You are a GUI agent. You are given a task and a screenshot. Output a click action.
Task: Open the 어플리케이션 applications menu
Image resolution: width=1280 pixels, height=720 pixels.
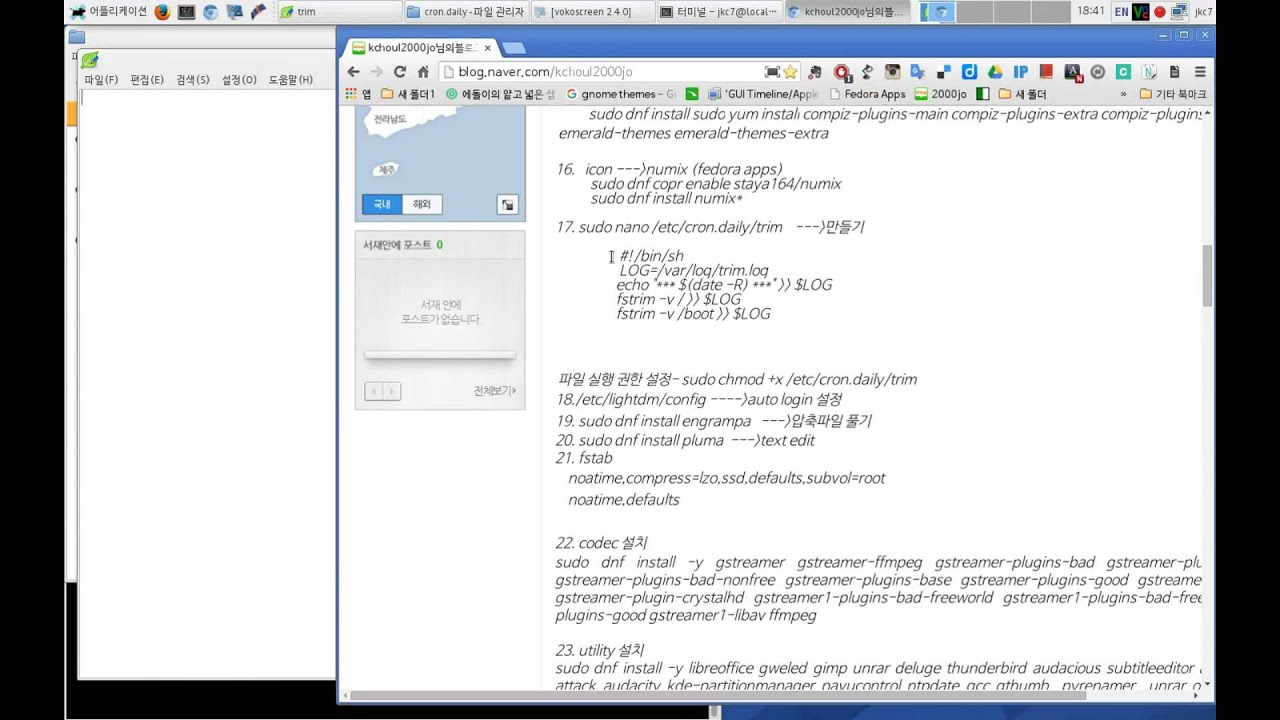pyautogui.click(x=108, y=12)
